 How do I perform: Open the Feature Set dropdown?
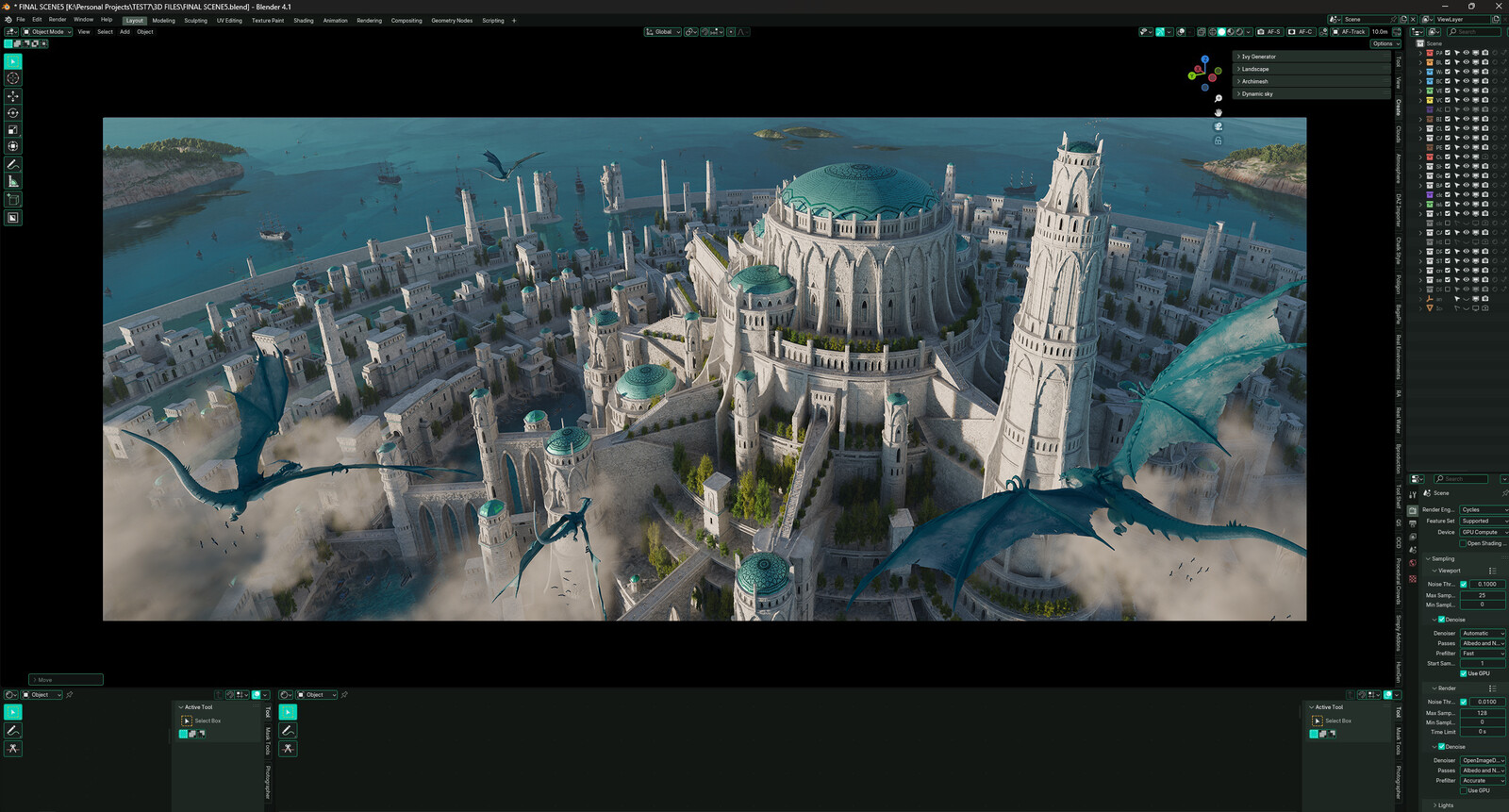(x=1484, y=522)
